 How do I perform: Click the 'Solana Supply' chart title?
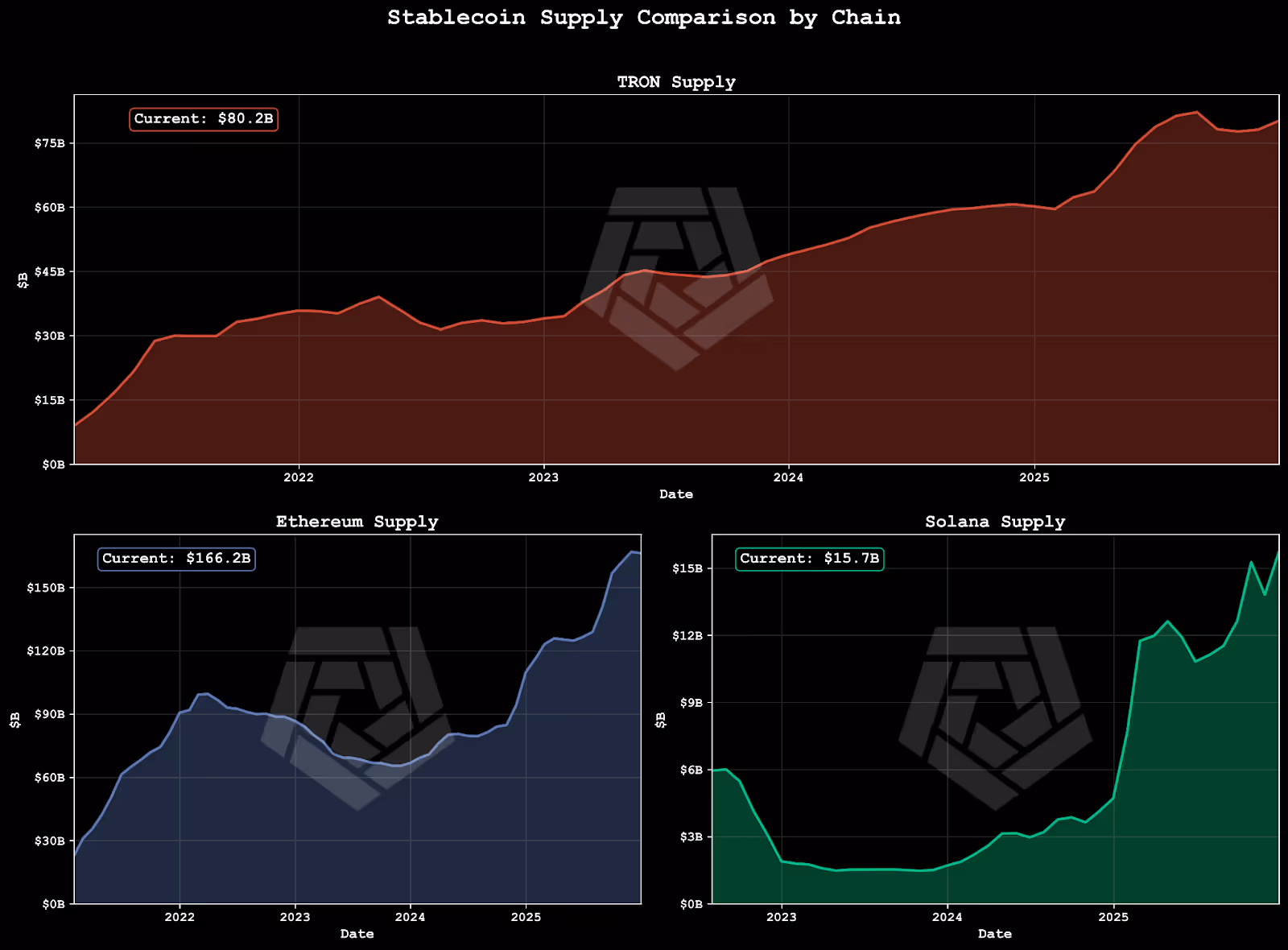click(x=995, y=522)
